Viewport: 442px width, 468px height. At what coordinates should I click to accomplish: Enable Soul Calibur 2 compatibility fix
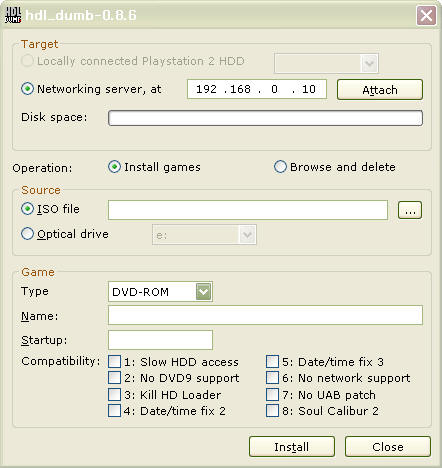(x=272, y=411)
